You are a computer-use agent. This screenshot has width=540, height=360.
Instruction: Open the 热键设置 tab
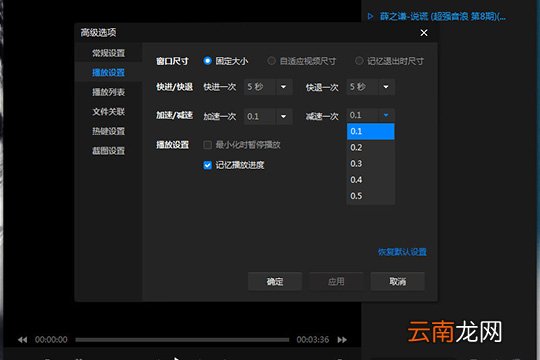coord(108,131)
